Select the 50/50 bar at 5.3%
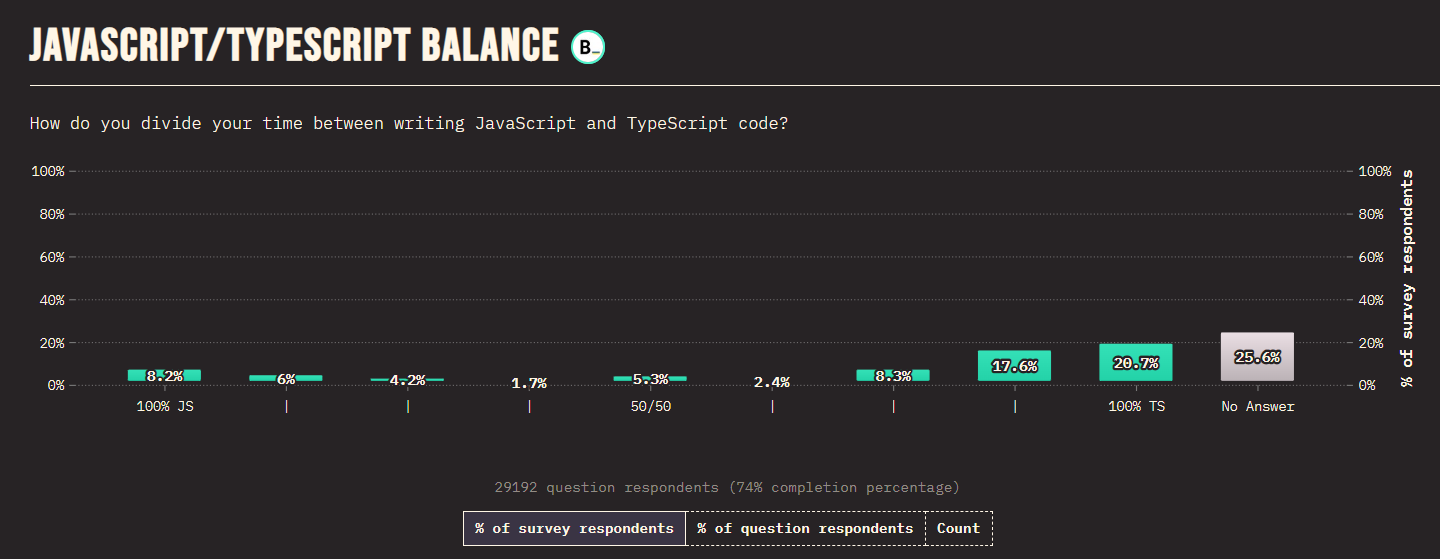 [650, 378]
